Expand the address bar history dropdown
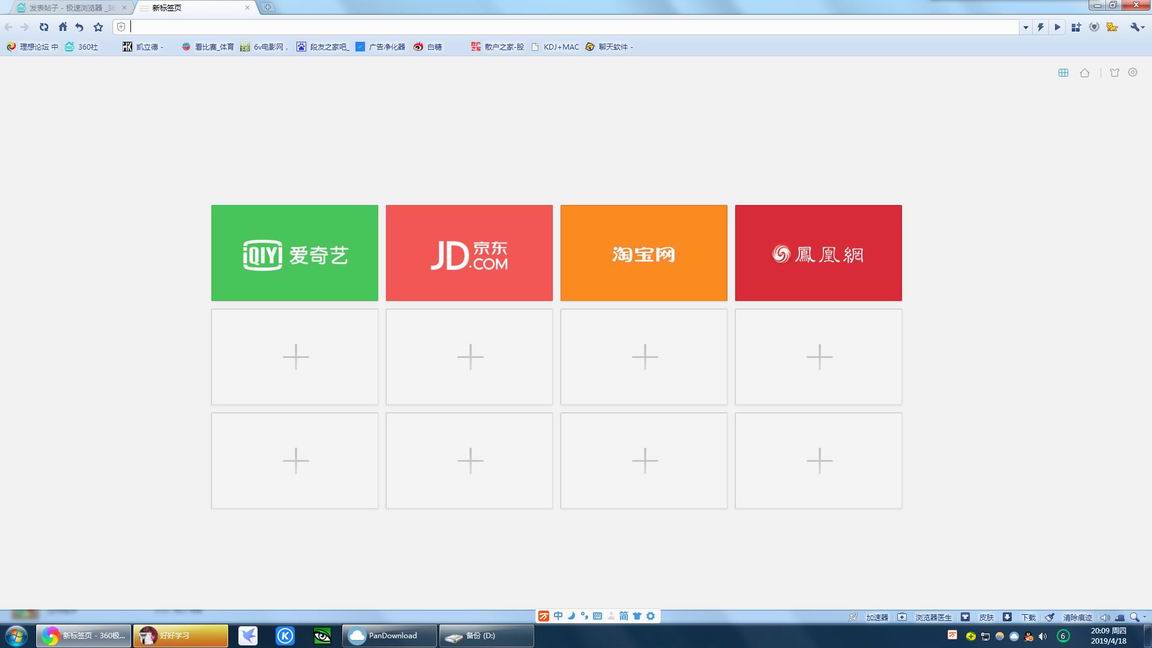The image size is (1152, 648). 1026,28
